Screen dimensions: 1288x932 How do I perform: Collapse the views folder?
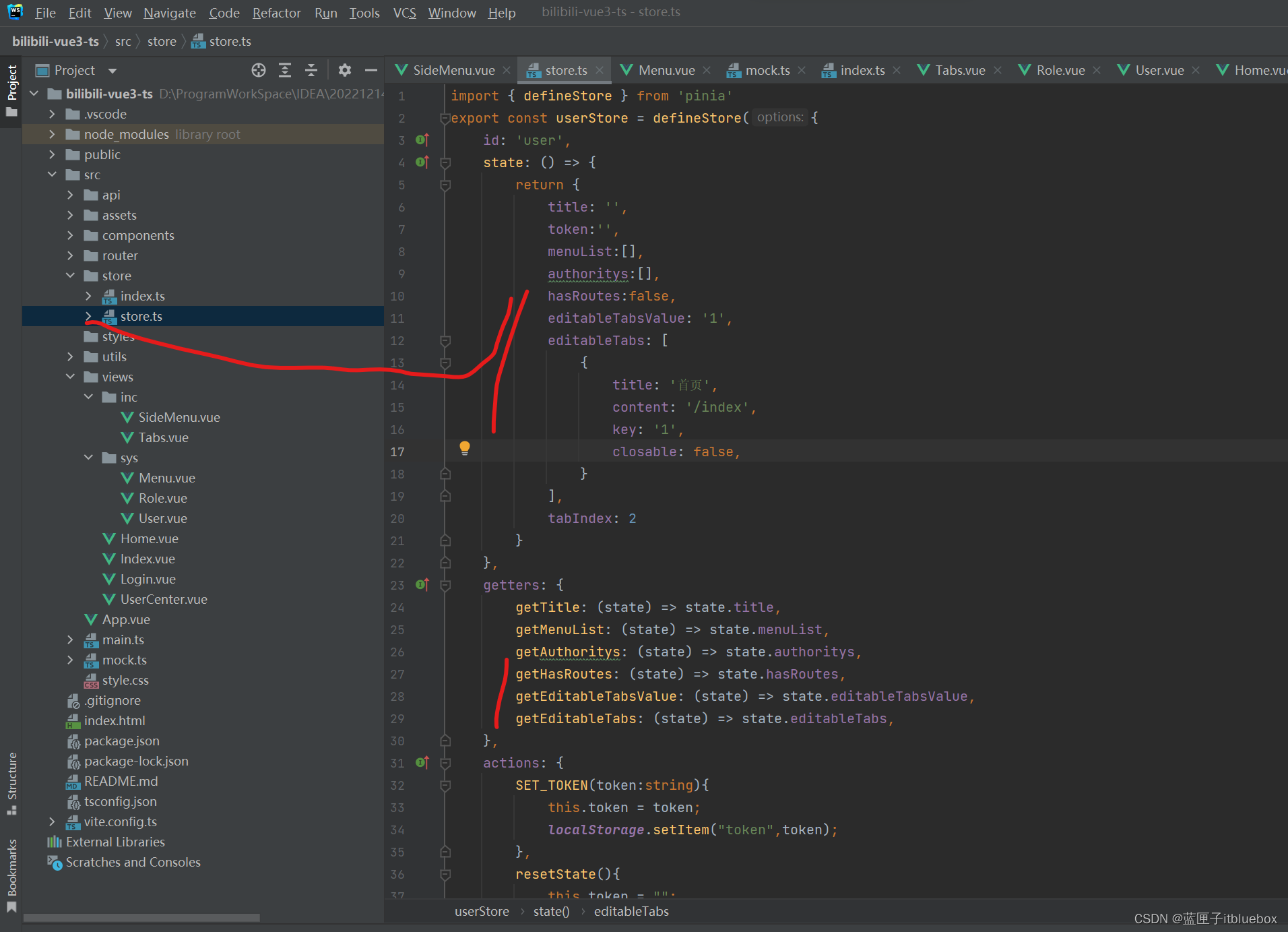(x=71, y=377)
